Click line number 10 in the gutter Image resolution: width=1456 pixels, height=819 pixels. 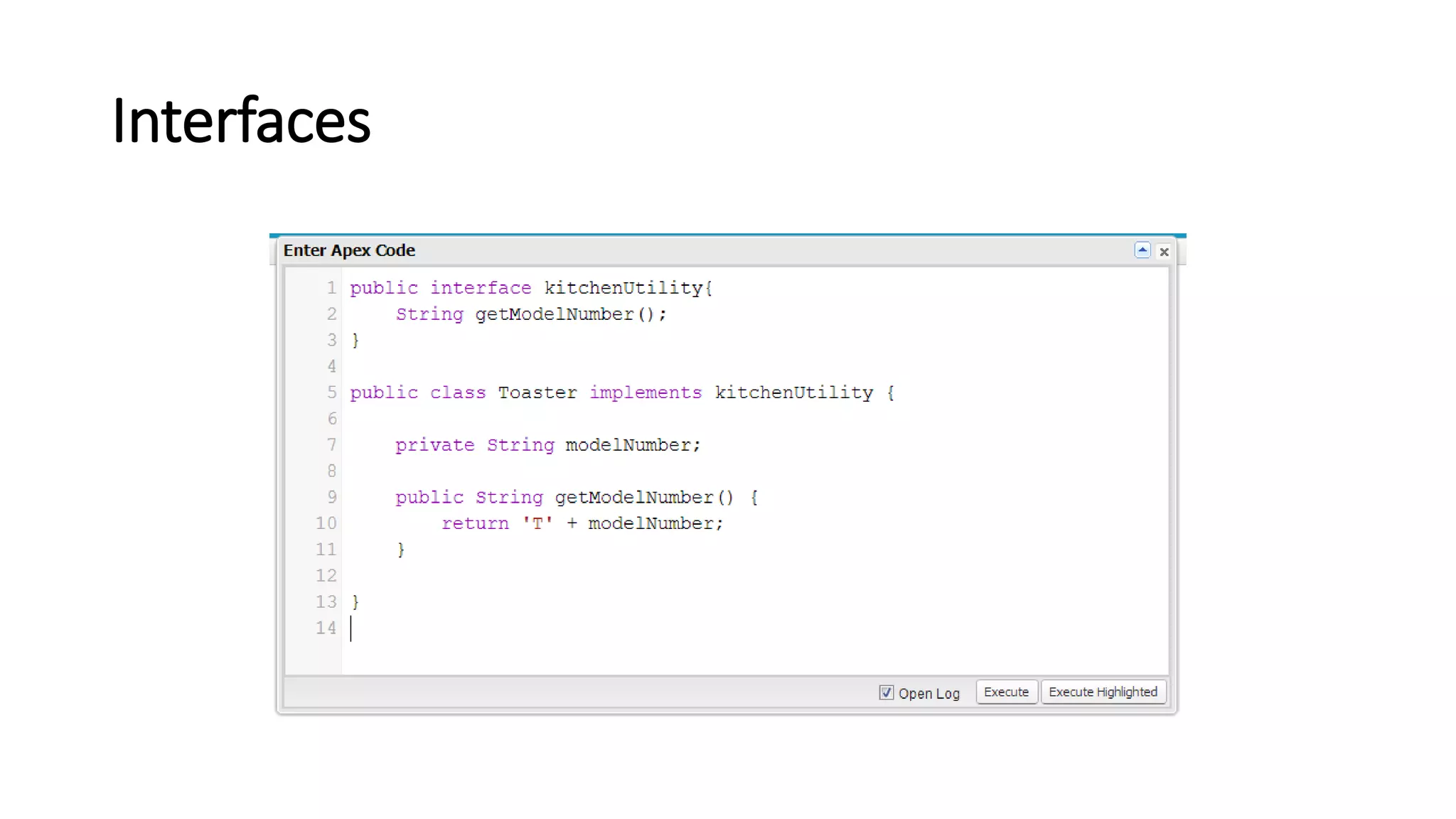pos(326,523)
